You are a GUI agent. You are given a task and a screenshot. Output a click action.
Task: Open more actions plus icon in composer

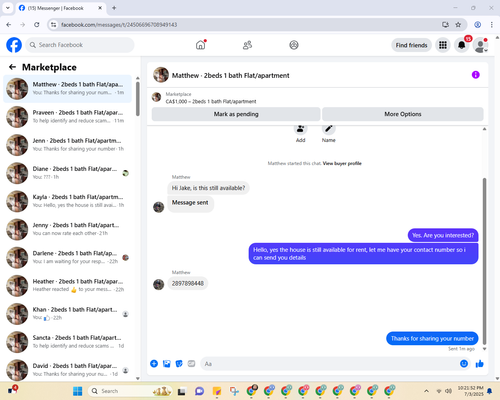click(x=154, y=364)
